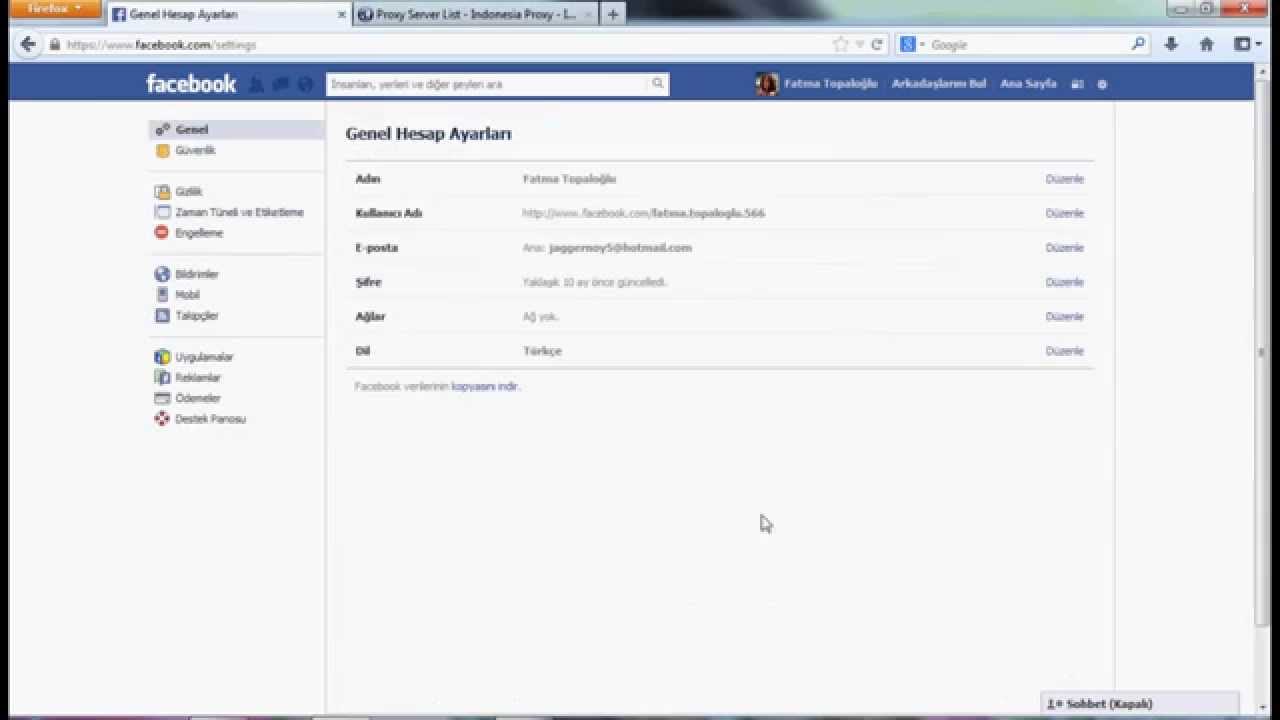Go to Ana Sayfa
The height and width of the screenshot is (720, 1280).
click(x=1028, y=84)
